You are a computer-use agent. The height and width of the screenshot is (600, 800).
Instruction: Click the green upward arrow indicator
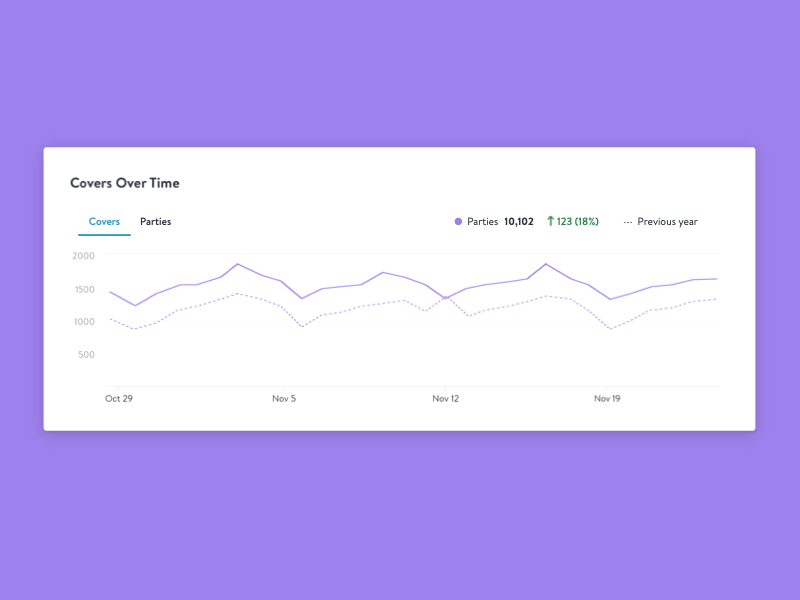[551, 221]
